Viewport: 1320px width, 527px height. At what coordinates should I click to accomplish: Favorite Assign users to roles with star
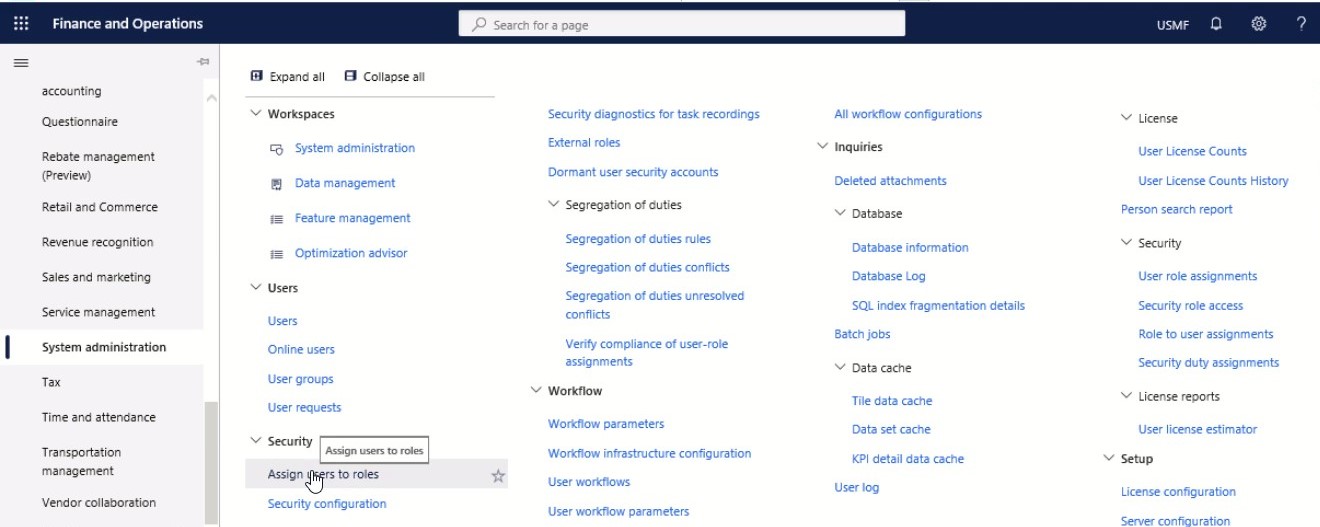(x=498, y=476)
